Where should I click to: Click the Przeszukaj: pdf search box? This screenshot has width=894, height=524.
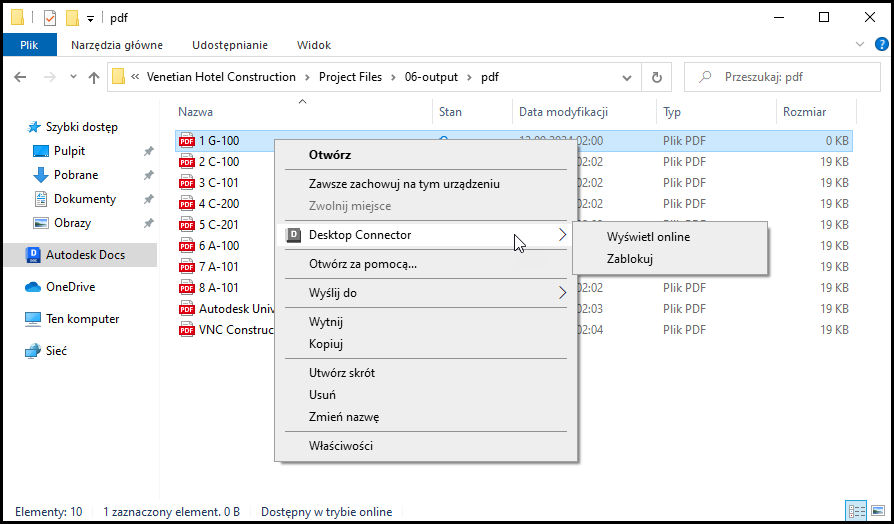(782, 77)
